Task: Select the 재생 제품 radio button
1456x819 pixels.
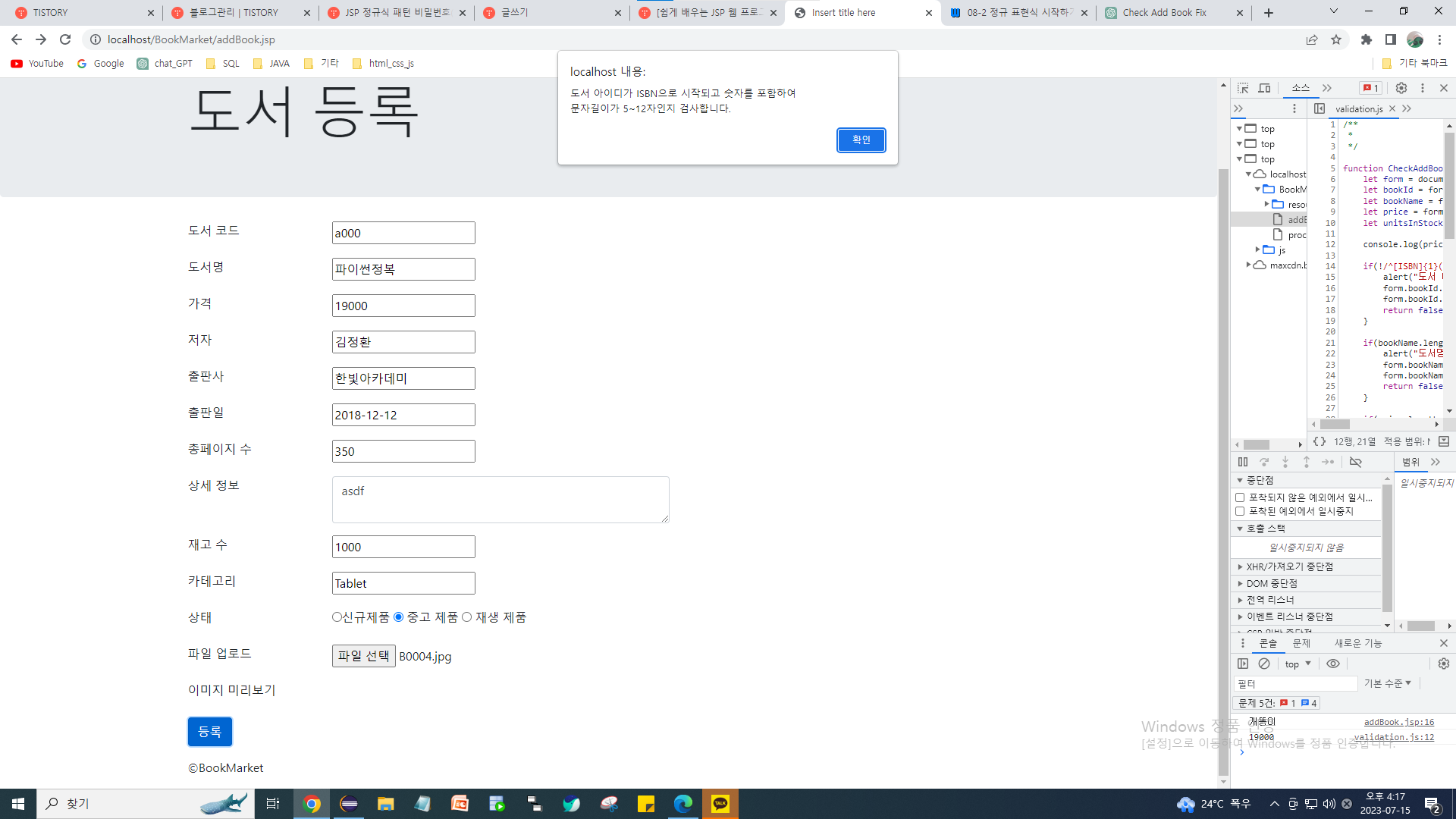Action: point(467,617)
